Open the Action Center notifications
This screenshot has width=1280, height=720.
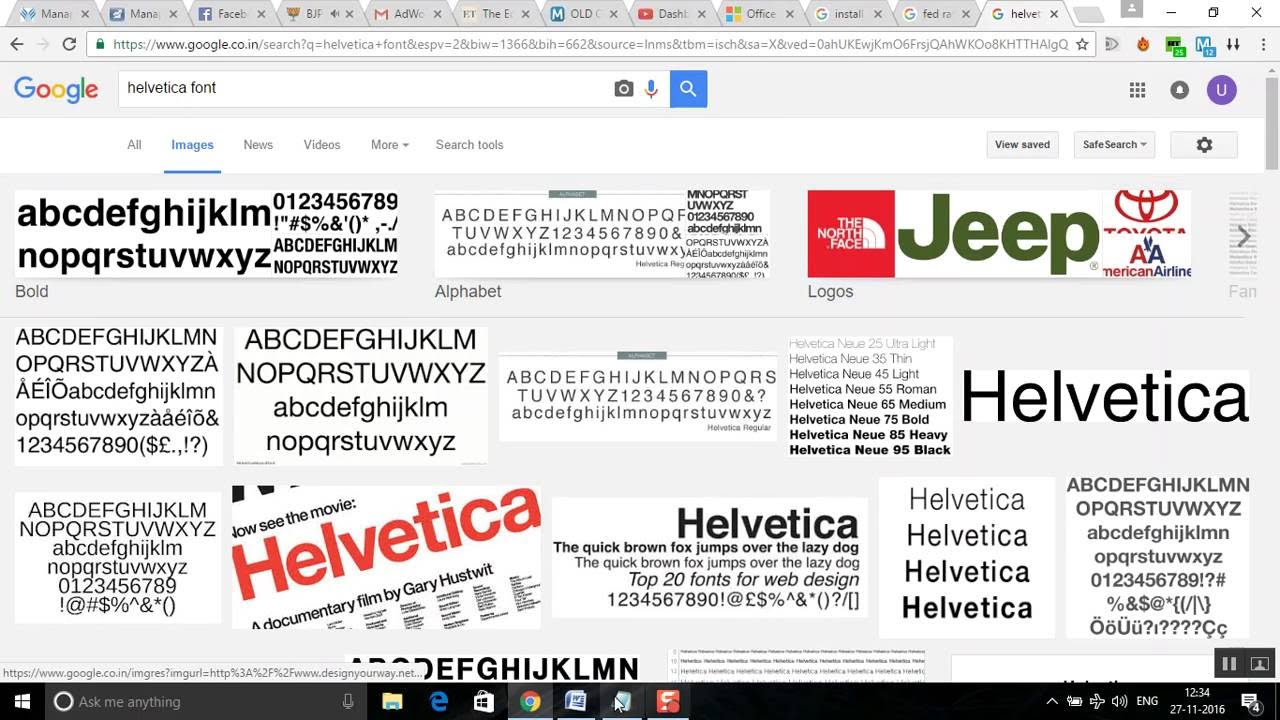coord(1250,701)
